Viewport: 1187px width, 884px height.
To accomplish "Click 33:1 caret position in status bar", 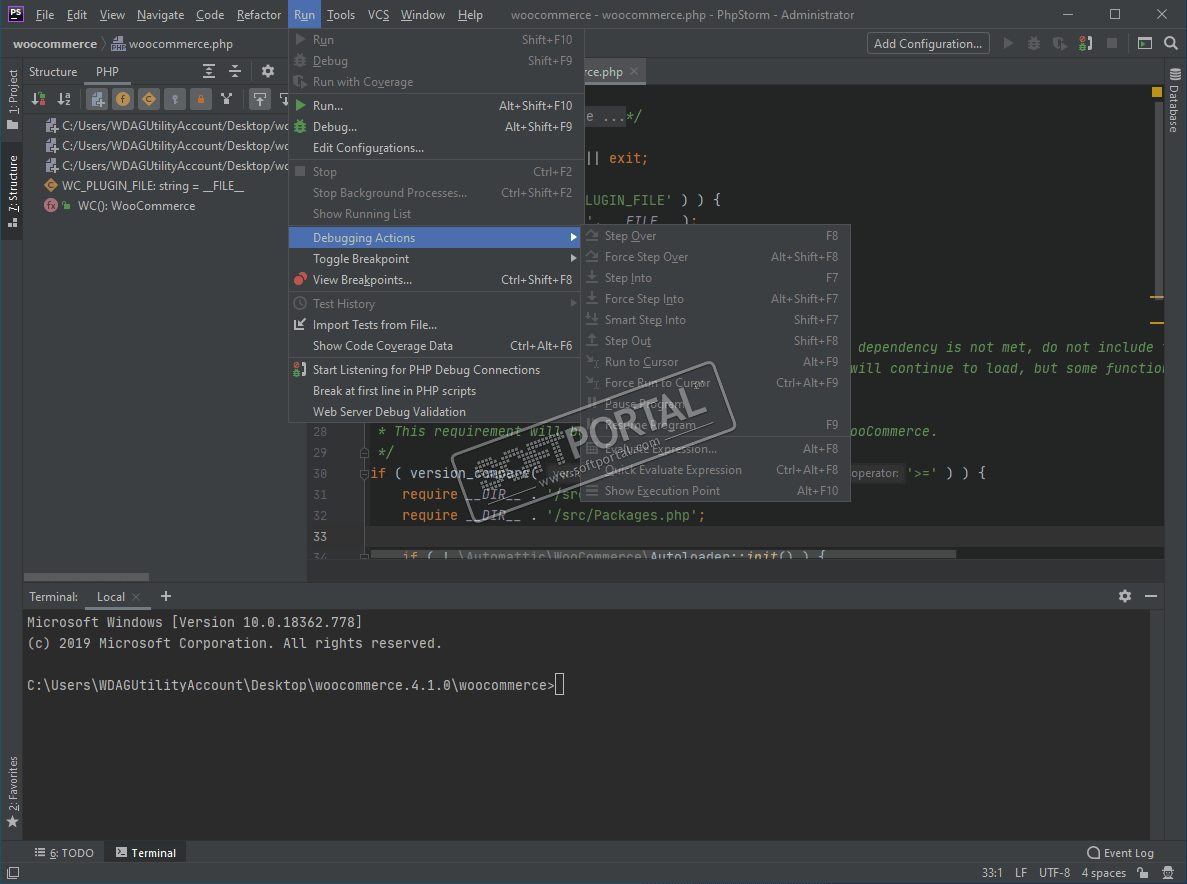I will (992, 873).
